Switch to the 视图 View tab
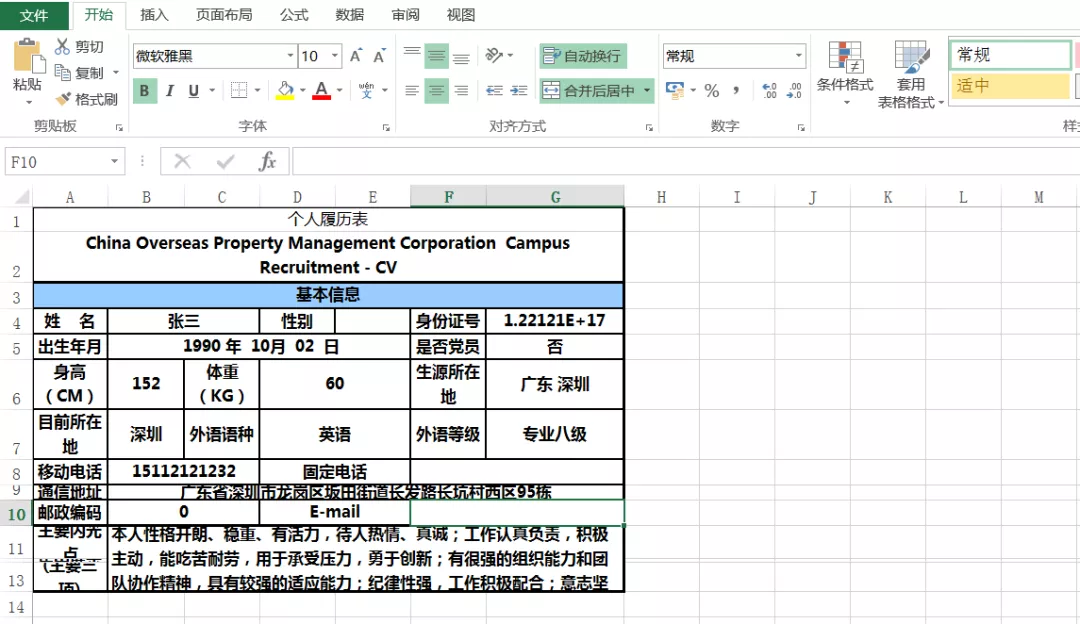The image size is (1080, 624). 461,15
